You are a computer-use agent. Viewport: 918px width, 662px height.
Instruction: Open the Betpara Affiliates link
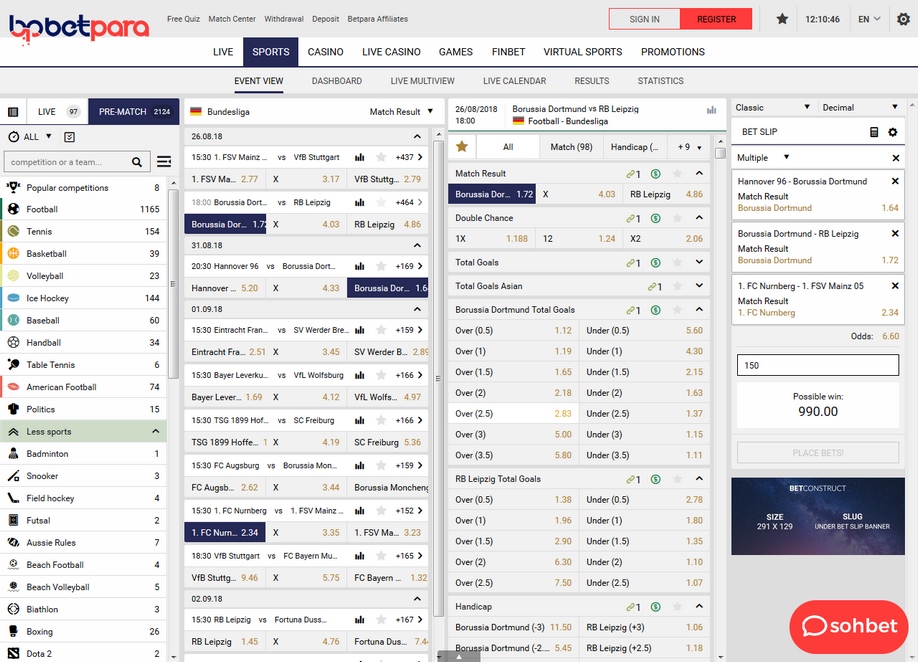click(x=378, y=19)
